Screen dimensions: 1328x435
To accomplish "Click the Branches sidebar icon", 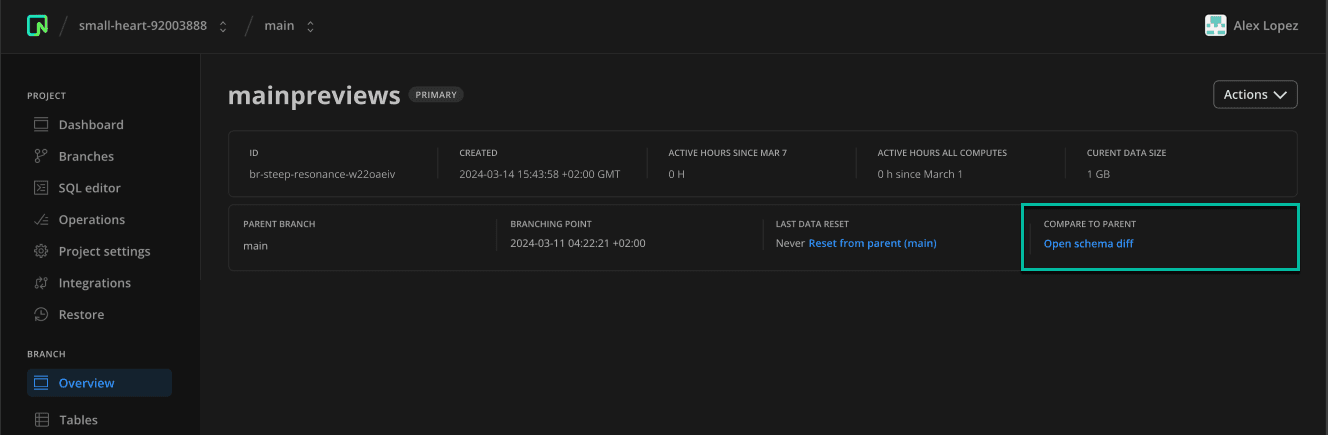I will click(41, 156).
